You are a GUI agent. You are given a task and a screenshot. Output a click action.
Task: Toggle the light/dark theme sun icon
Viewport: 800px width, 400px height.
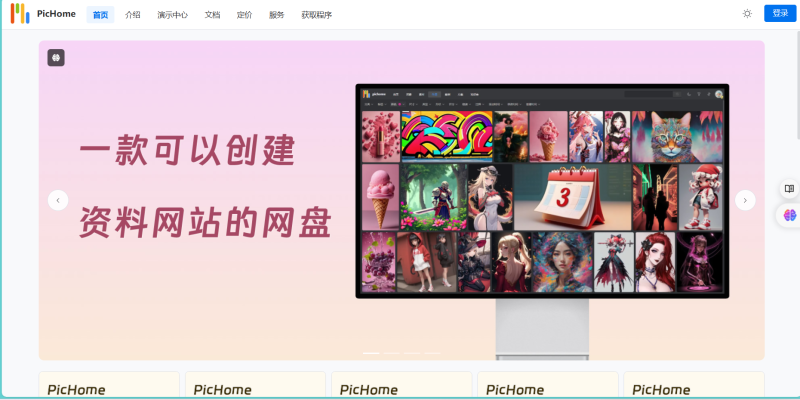tap(747, 14)
